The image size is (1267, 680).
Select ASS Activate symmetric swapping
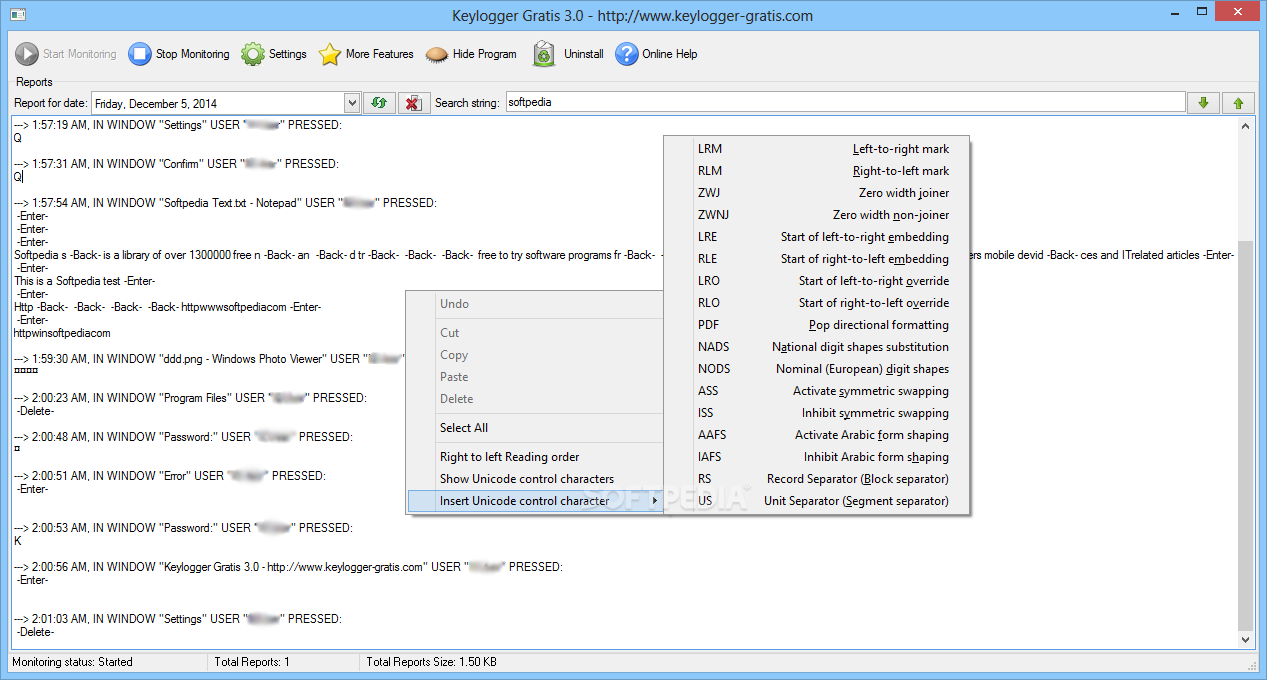point(817,391)
